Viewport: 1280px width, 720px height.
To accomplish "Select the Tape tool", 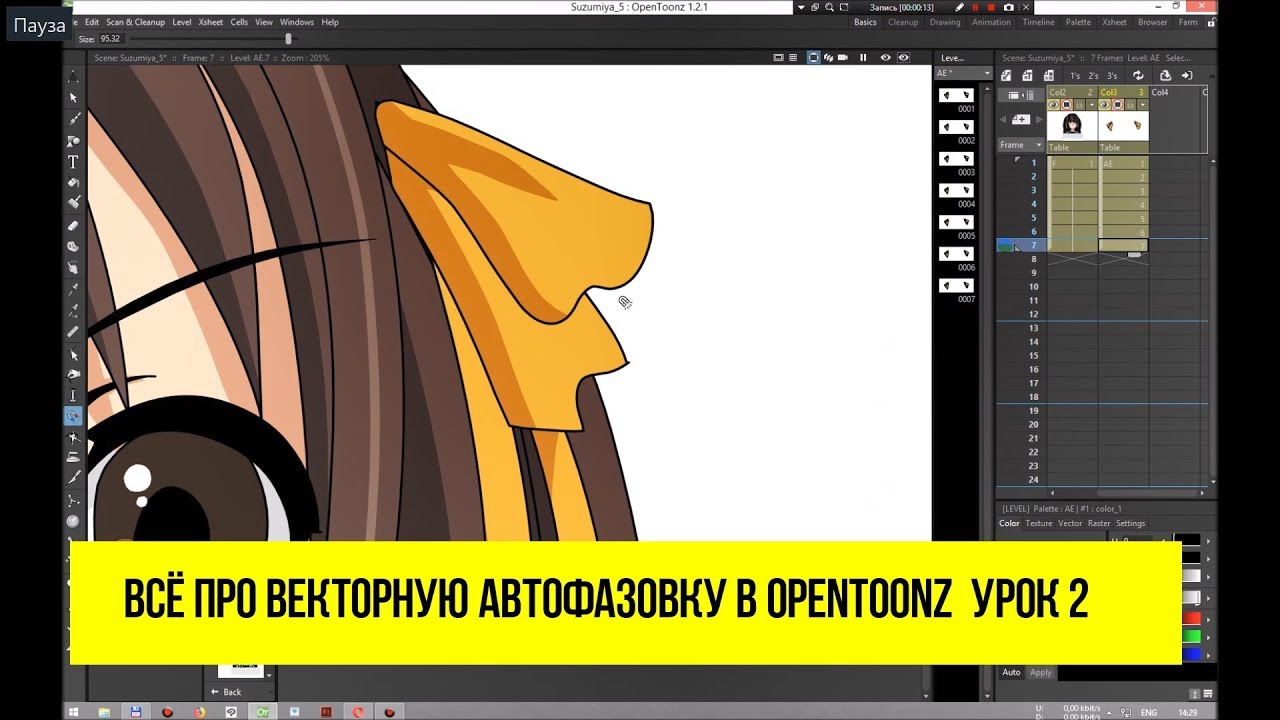I will (x=73, y=247).
